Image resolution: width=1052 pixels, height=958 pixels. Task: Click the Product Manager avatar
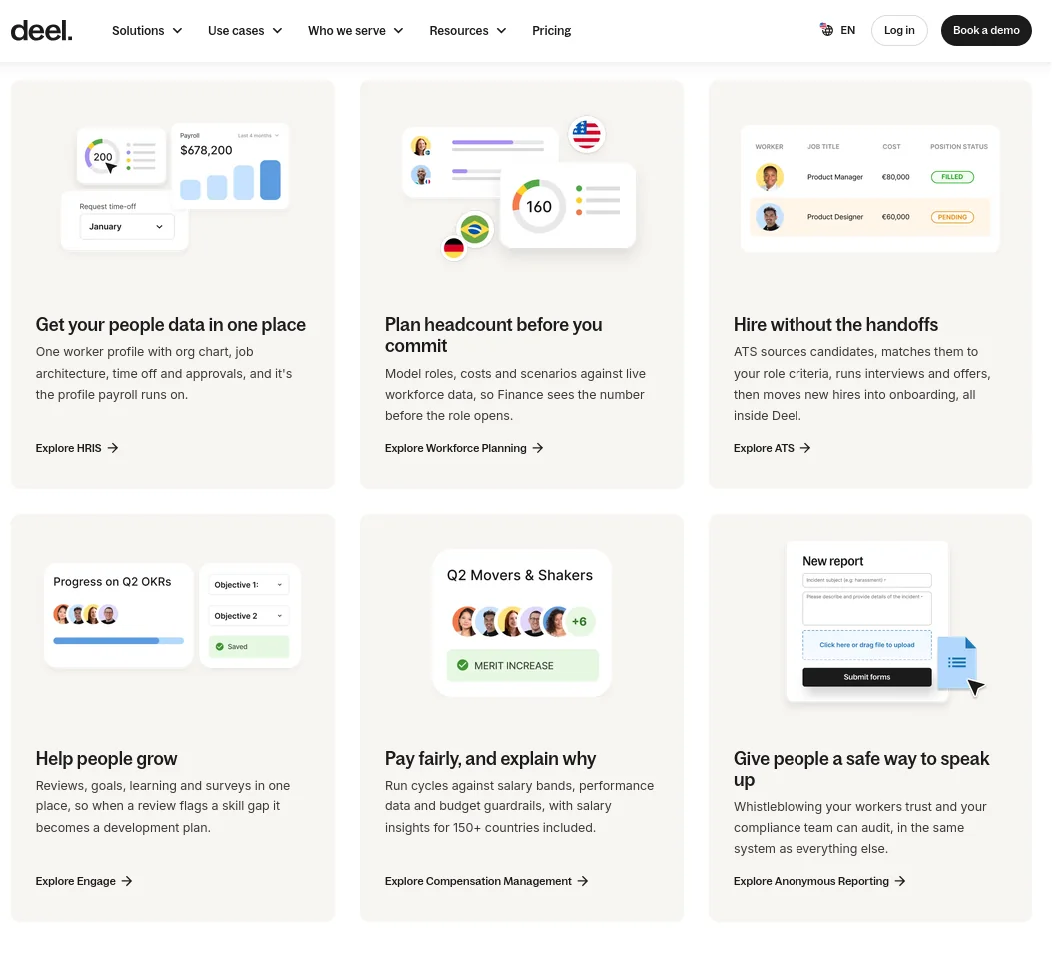(x=770, y=177)
